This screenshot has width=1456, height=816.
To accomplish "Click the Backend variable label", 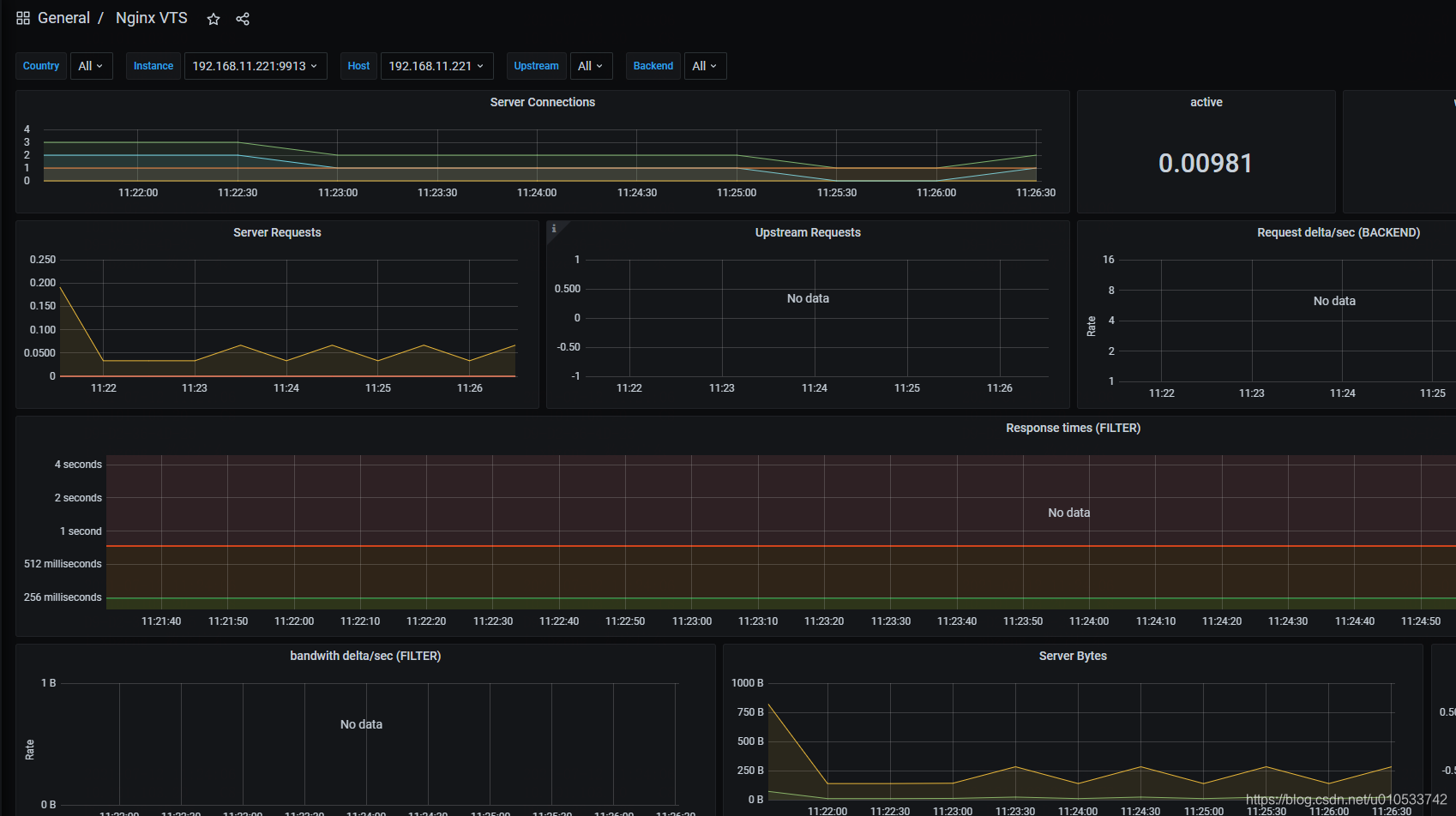I will coord(653,66).
